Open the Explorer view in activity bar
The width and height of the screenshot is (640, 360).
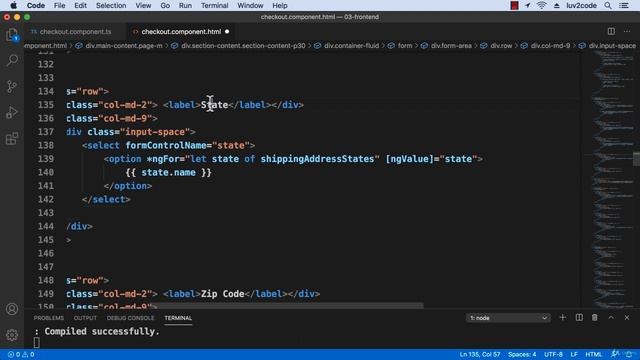pyautogui.click(x=12, y=35)
